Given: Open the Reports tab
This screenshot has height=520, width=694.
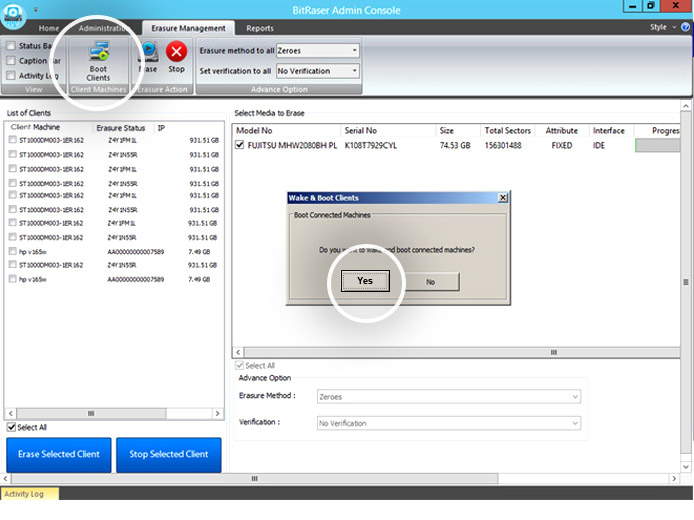Looking at the screenshot, I should [260, 28].
